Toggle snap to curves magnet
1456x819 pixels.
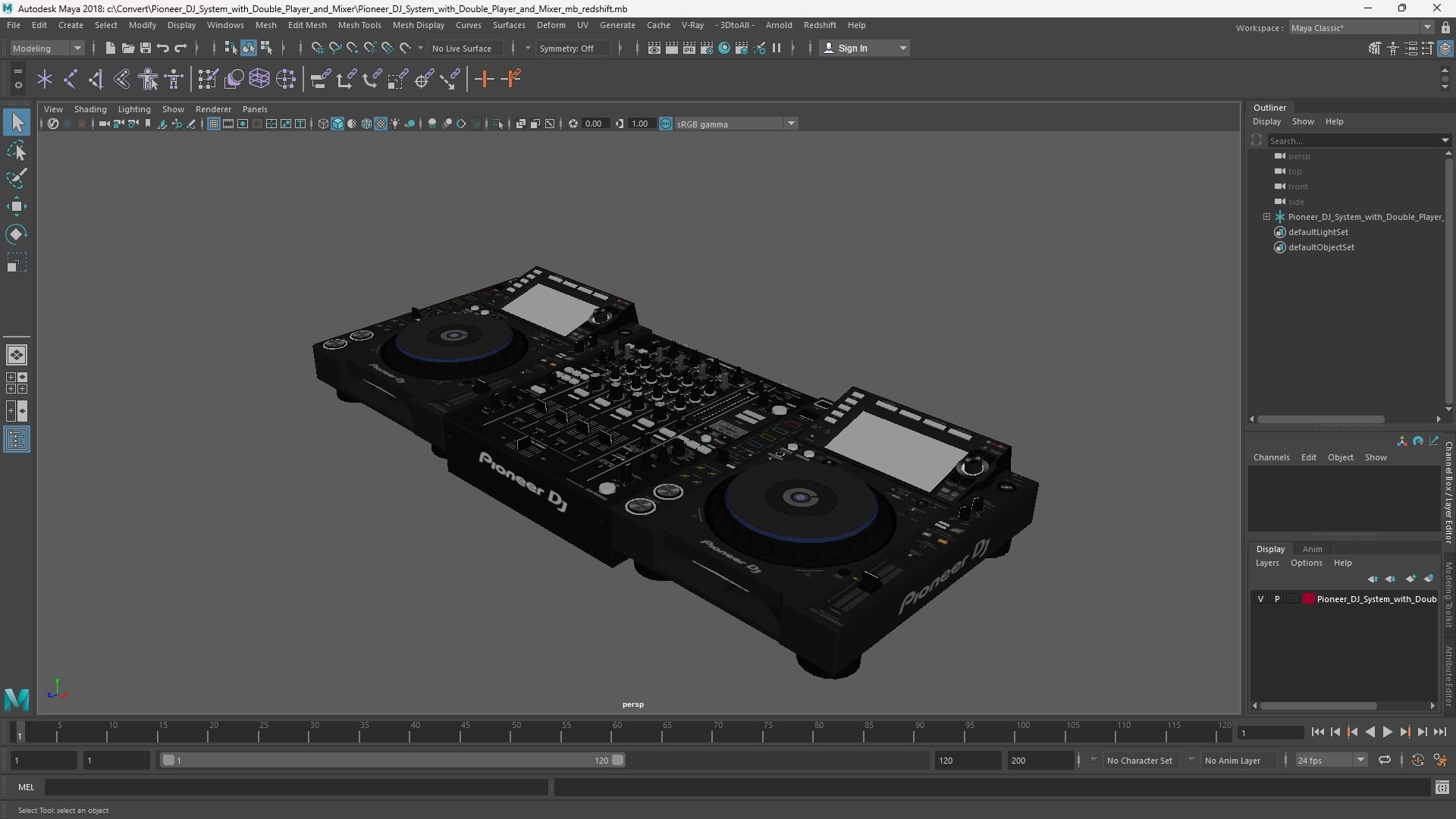click(x=334, y=48)
